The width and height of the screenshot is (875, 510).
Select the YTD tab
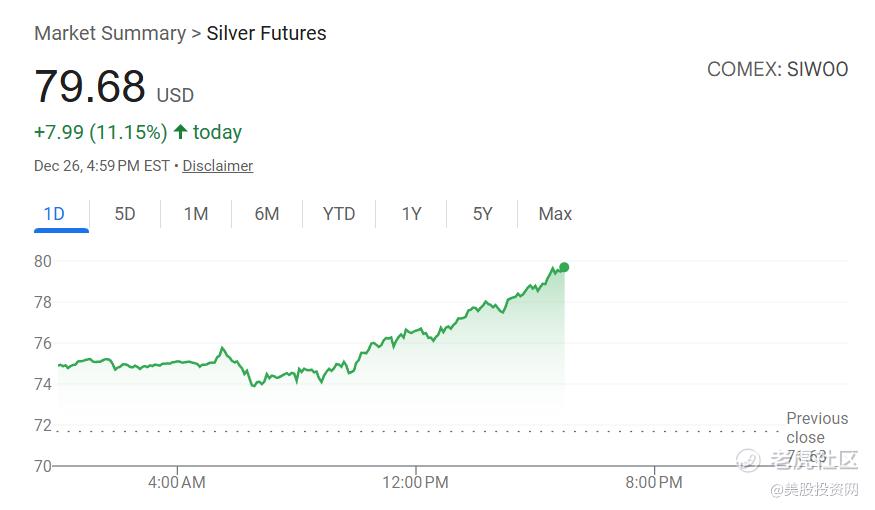[339, 214]
